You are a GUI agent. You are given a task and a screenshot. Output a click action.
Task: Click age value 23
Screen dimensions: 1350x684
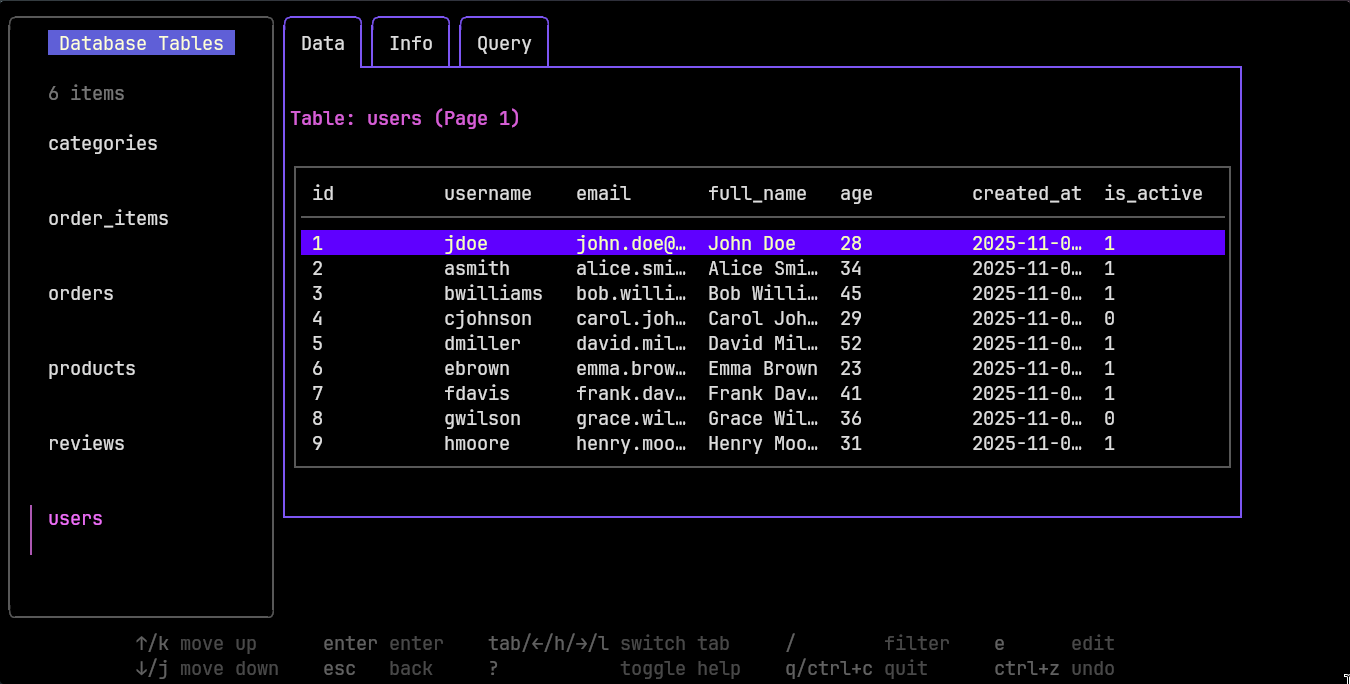pyautogui.click(x=851, y=368)
